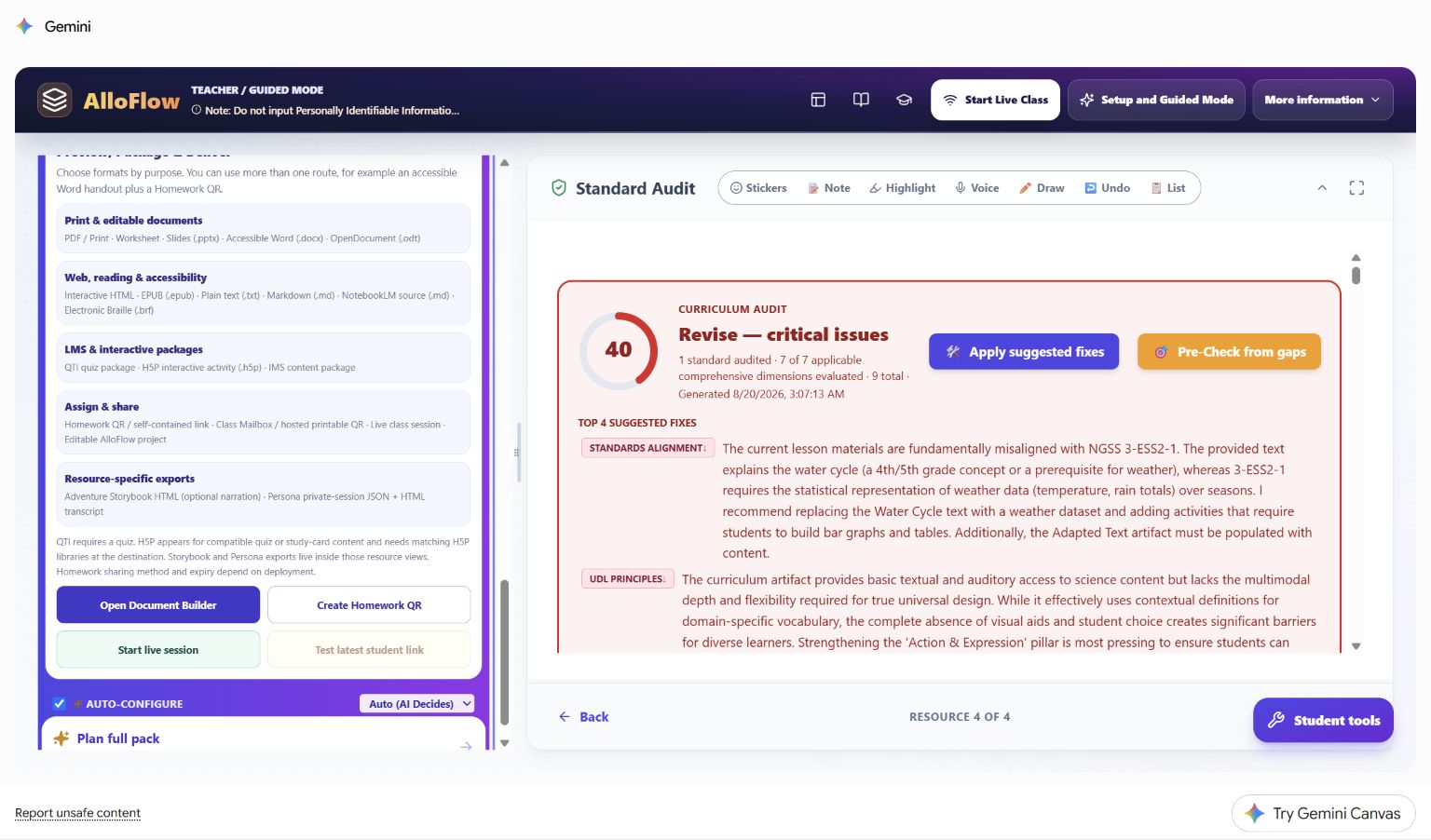Screen dimensions: 1431x840
Task: Start Live Class from header
Action: (x=995, y=100)
